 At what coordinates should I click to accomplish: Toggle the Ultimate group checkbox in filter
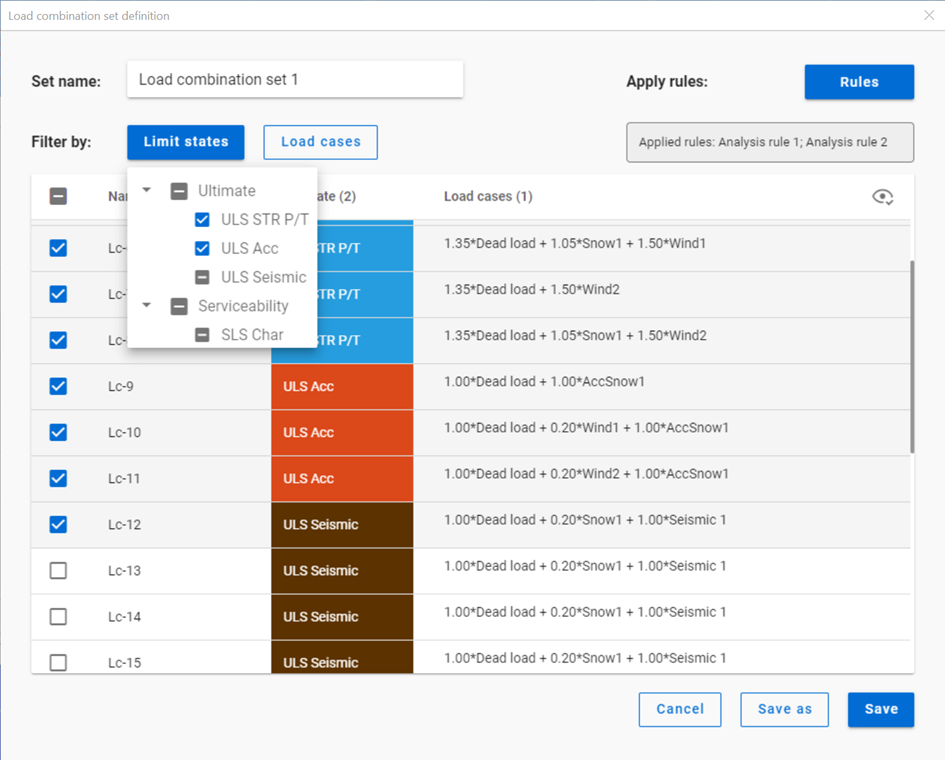179,191
